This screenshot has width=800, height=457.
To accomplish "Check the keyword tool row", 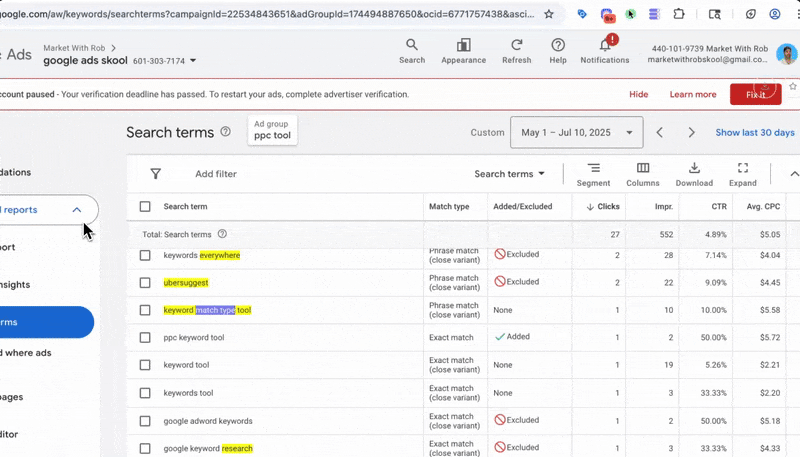I will [x=145, y=365].
